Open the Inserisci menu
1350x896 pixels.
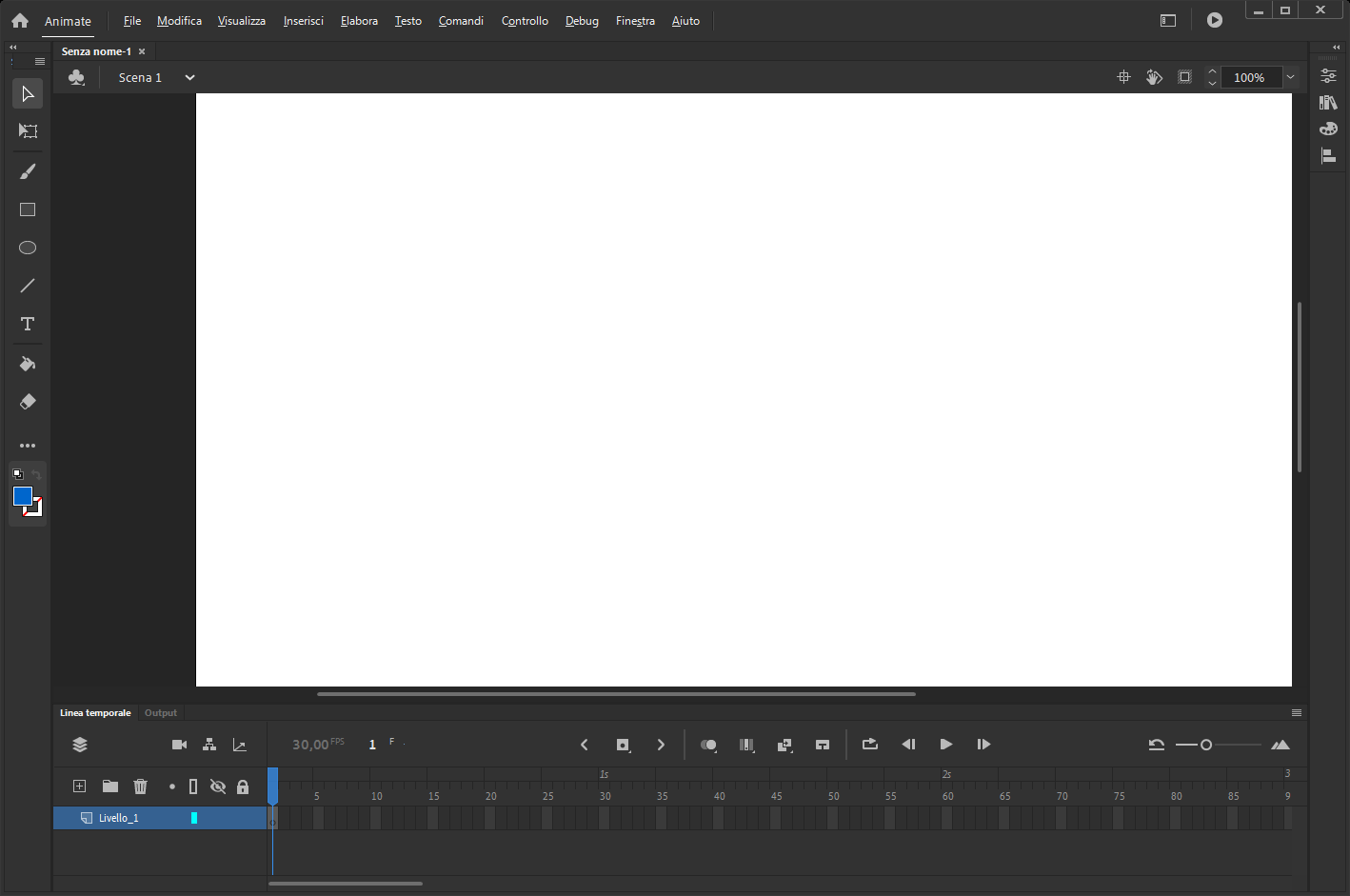pos(304,21)
